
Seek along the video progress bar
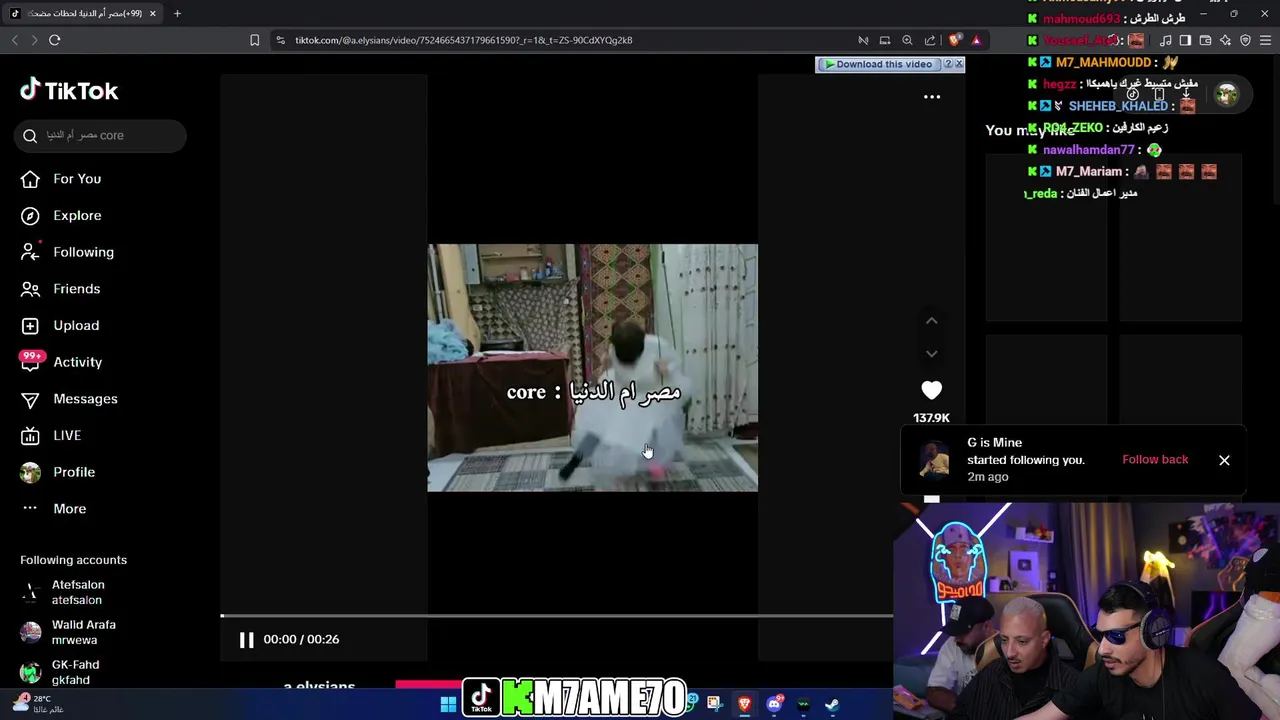point(556,616)
